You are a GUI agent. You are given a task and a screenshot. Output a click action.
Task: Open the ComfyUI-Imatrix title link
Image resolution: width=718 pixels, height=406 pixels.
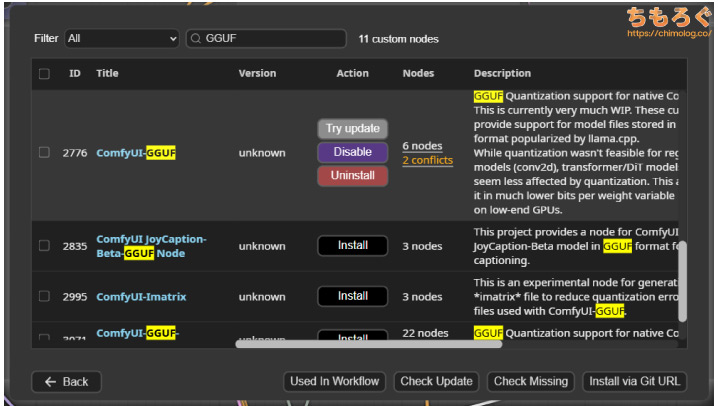(x=141, y=297)
